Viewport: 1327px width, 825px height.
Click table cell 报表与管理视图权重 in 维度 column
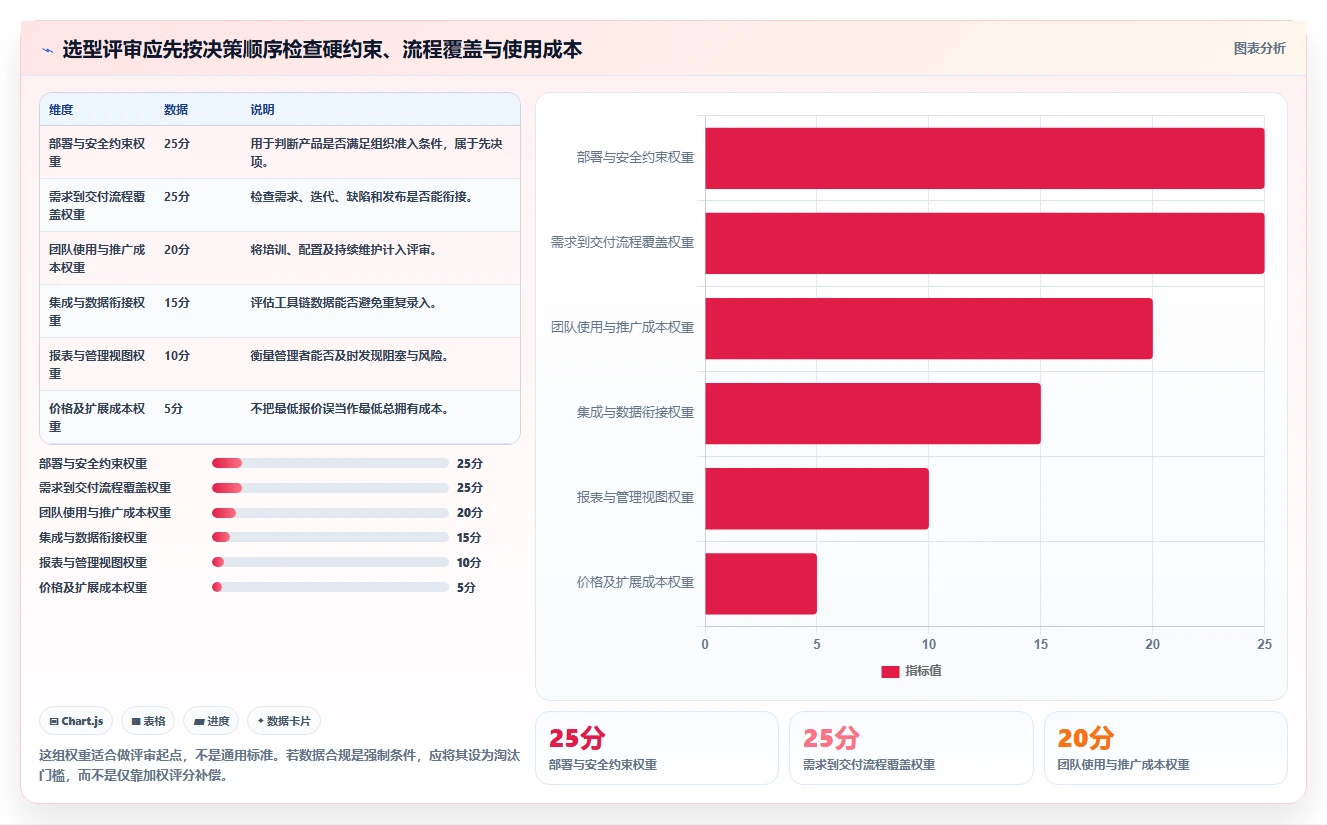pyautogui.click(x=98, y=364)
